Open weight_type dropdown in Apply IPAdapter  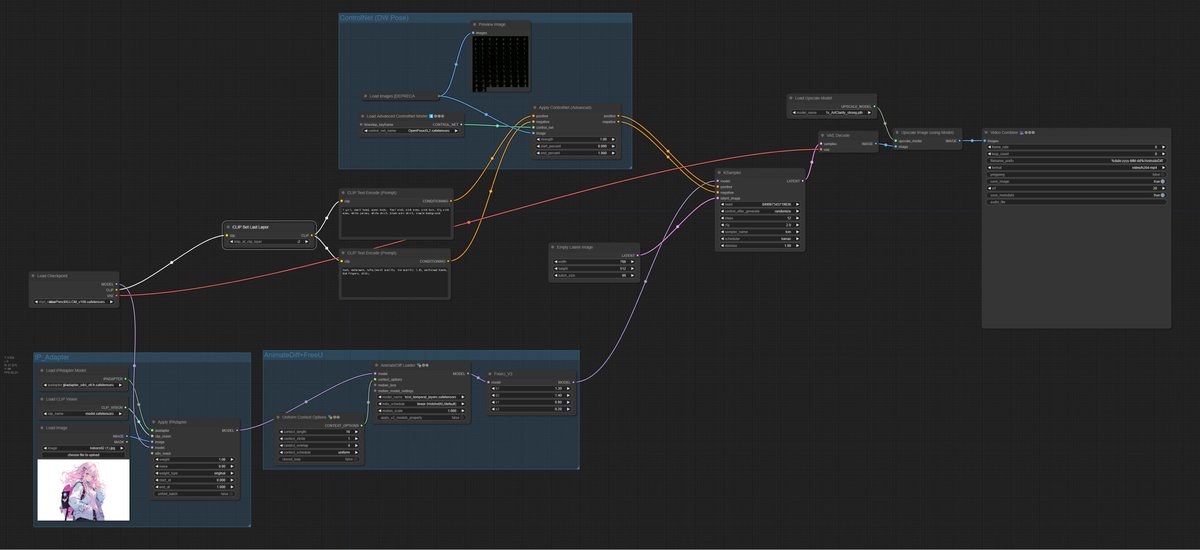click(194, 473)
